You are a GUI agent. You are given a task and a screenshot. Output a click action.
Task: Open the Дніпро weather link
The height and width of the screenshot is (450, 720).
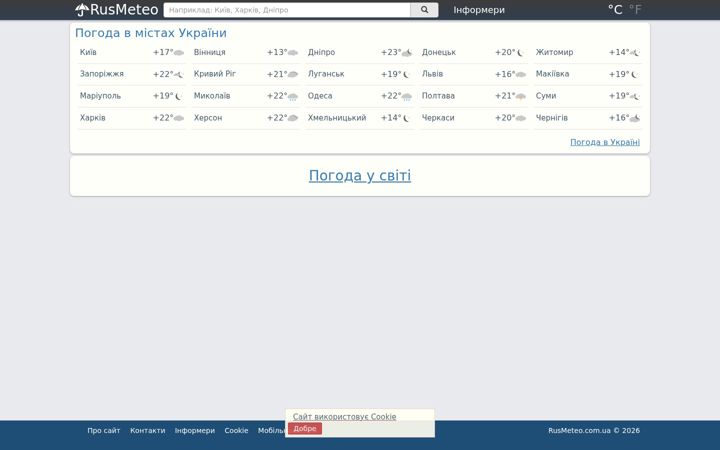[321, 52]
